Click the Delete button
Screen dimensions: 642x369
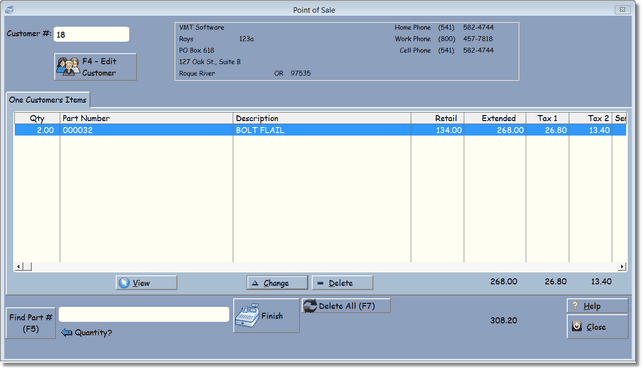342,283
